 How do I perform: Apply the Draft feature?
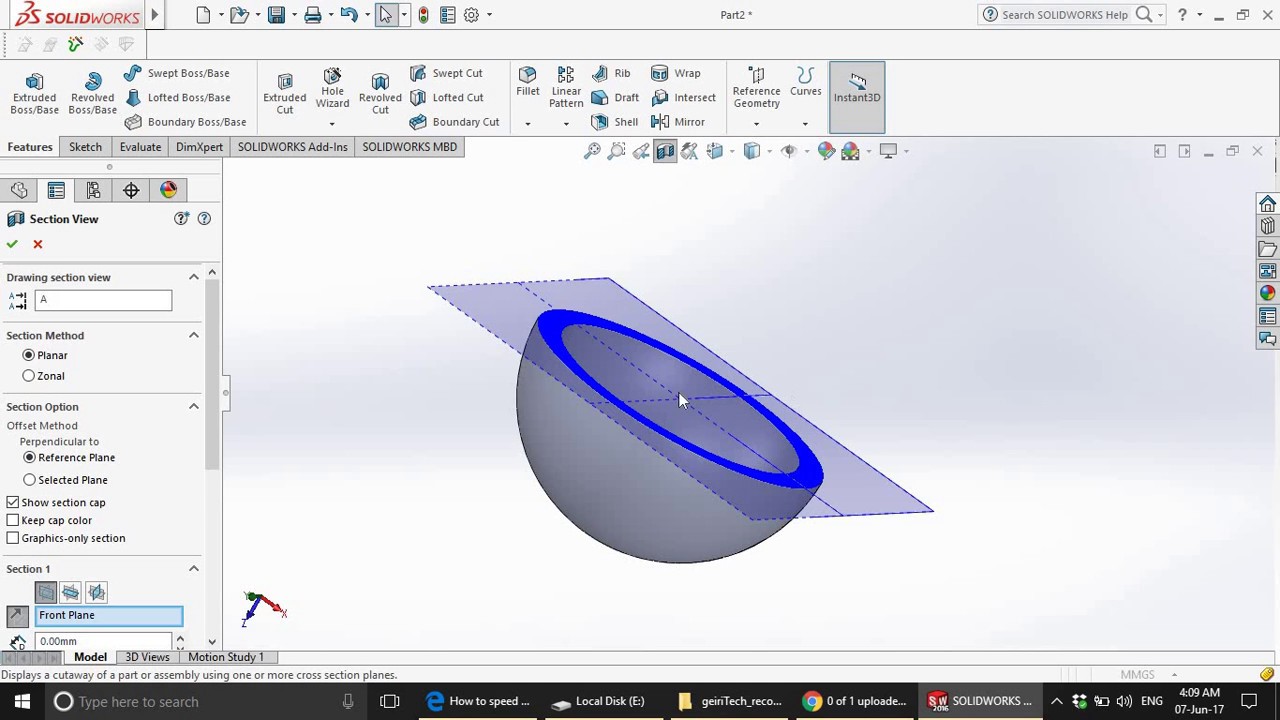click(615, 97)
